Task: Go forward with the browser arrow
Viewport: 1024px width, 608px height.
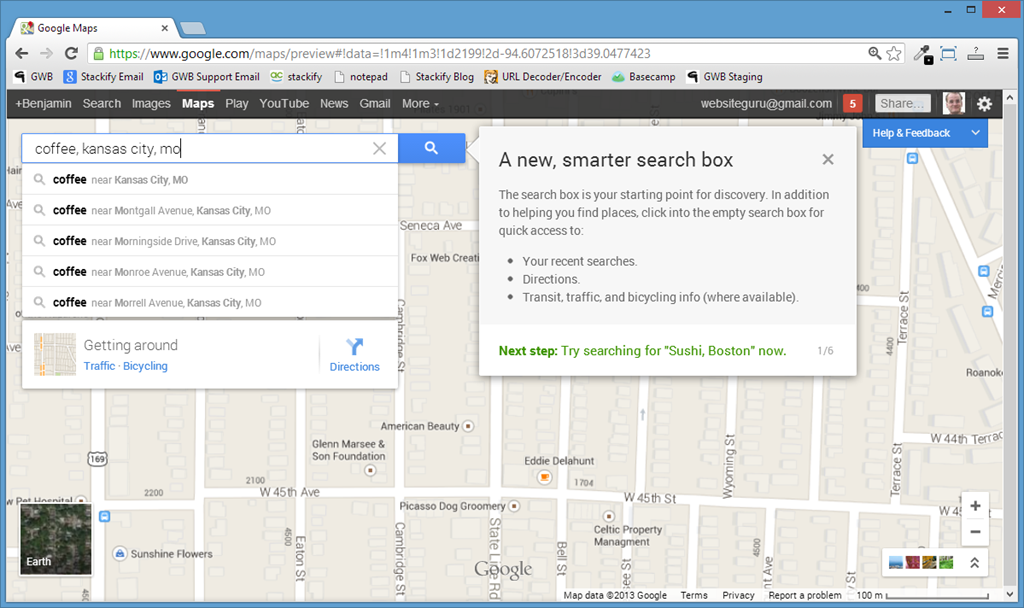Action: pos(46,54)
